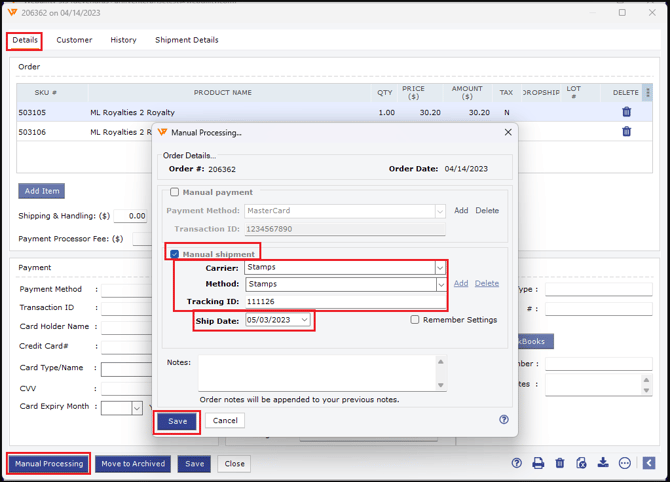Switch to the Customer tab
The width and height of the screenshot is (670, 482).
[x=74, y=40]
